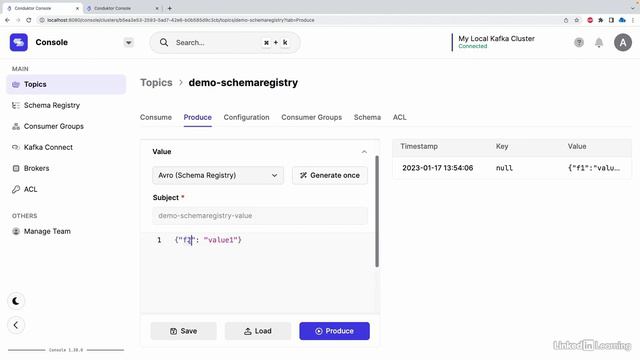
Task: Click the {"f1":"valu… value cell
Action: (594, 168)
